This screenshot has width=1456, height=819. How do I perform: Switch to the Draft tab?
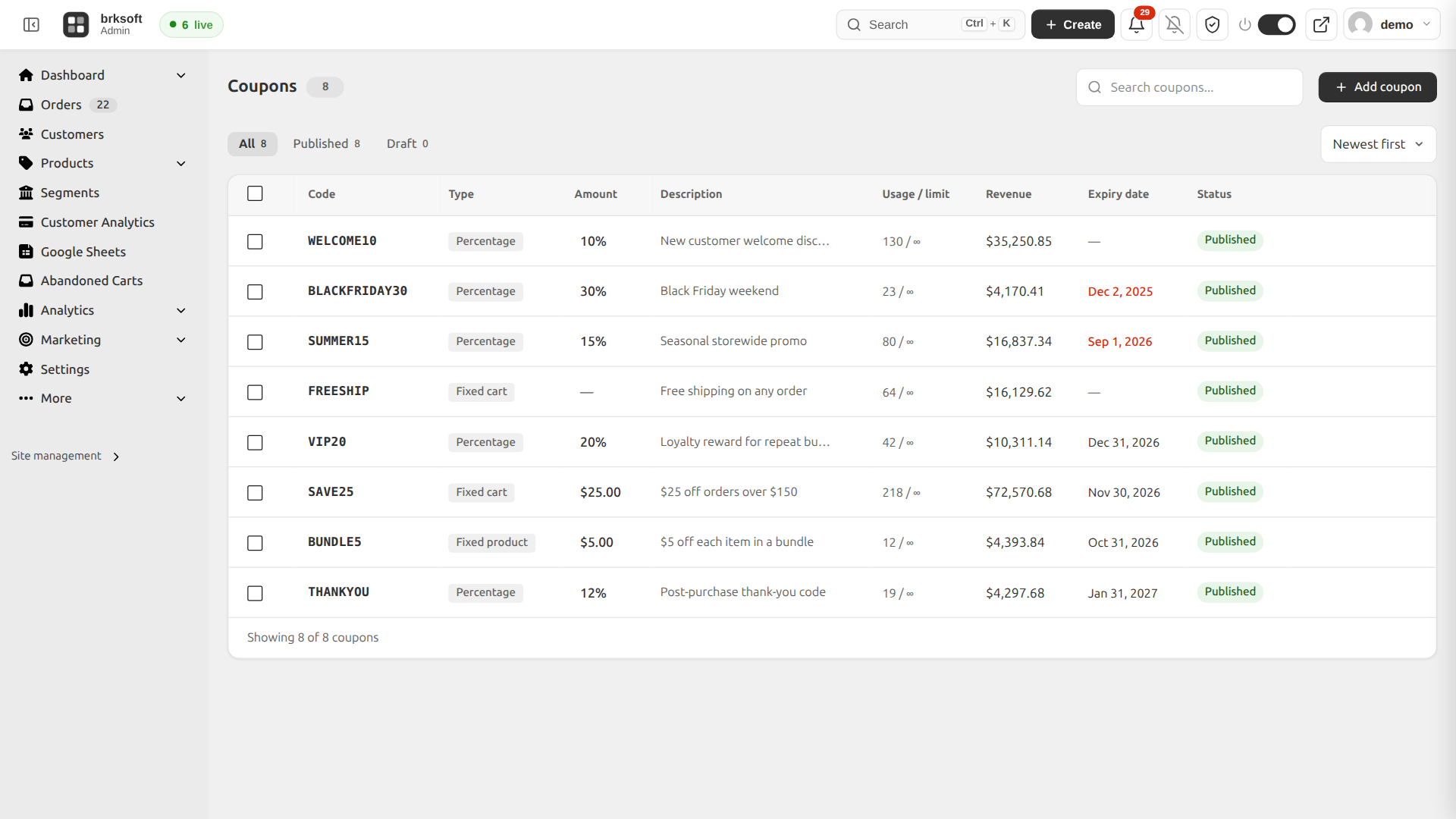[407, 144]
